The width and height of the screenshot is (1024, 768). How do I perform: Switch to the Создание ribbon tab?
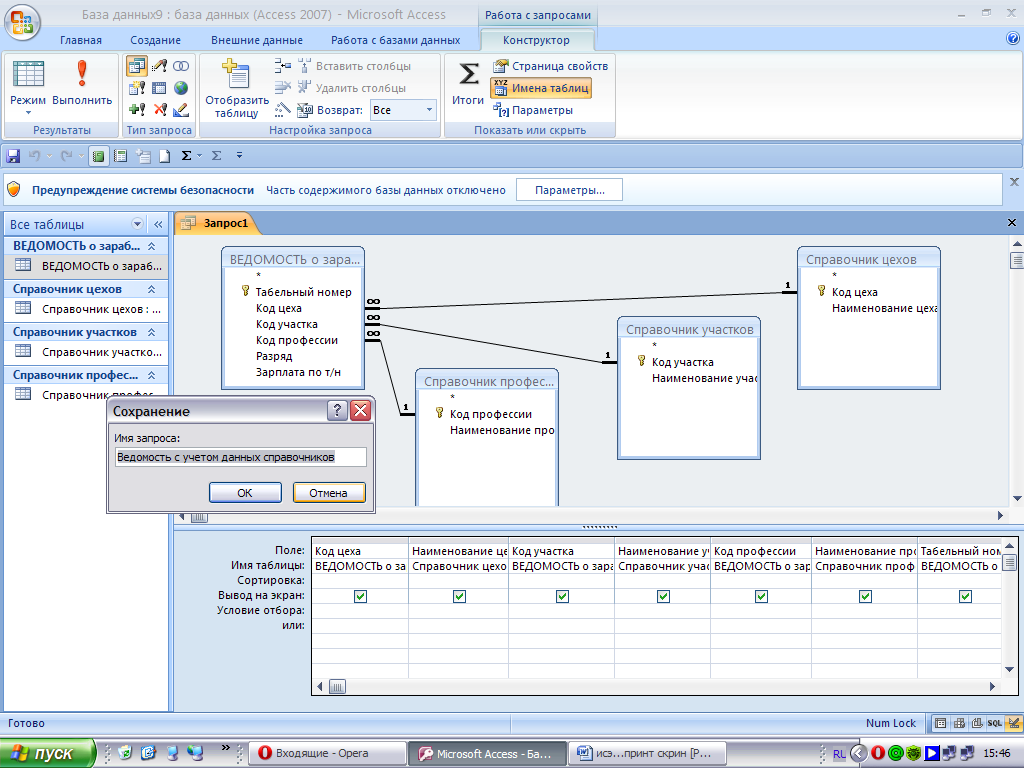coord(155,40)
